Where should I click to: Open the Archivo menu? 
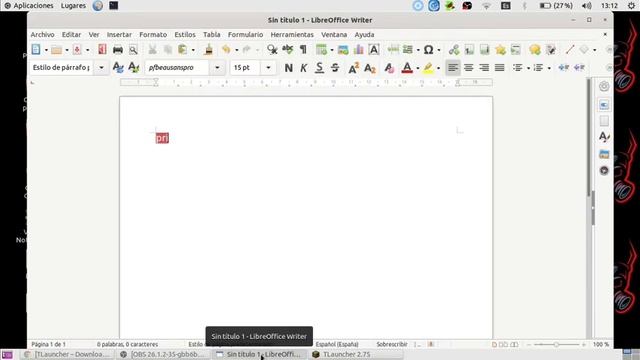click(42, 35)
